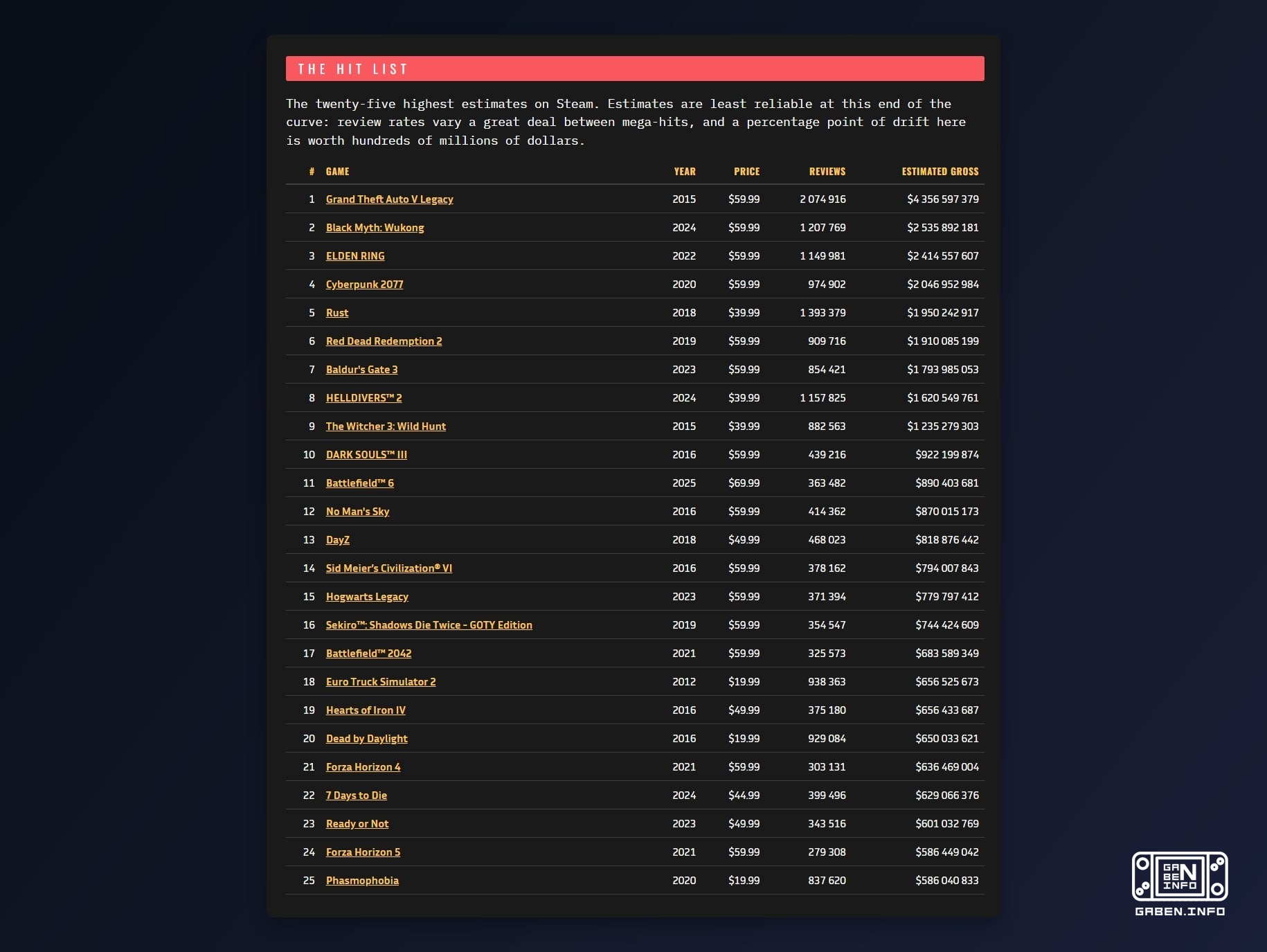
Task: Click the Battlefield 2042 link
Action: pyautogui.click(x=368, y=654)
